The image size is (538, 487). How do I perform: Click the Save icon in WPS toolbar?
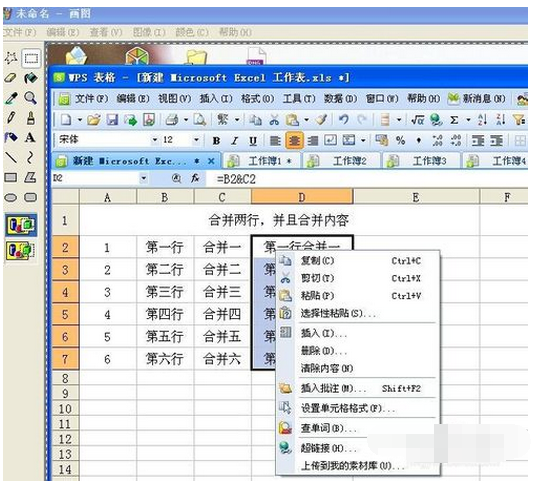tap(112, 120)
